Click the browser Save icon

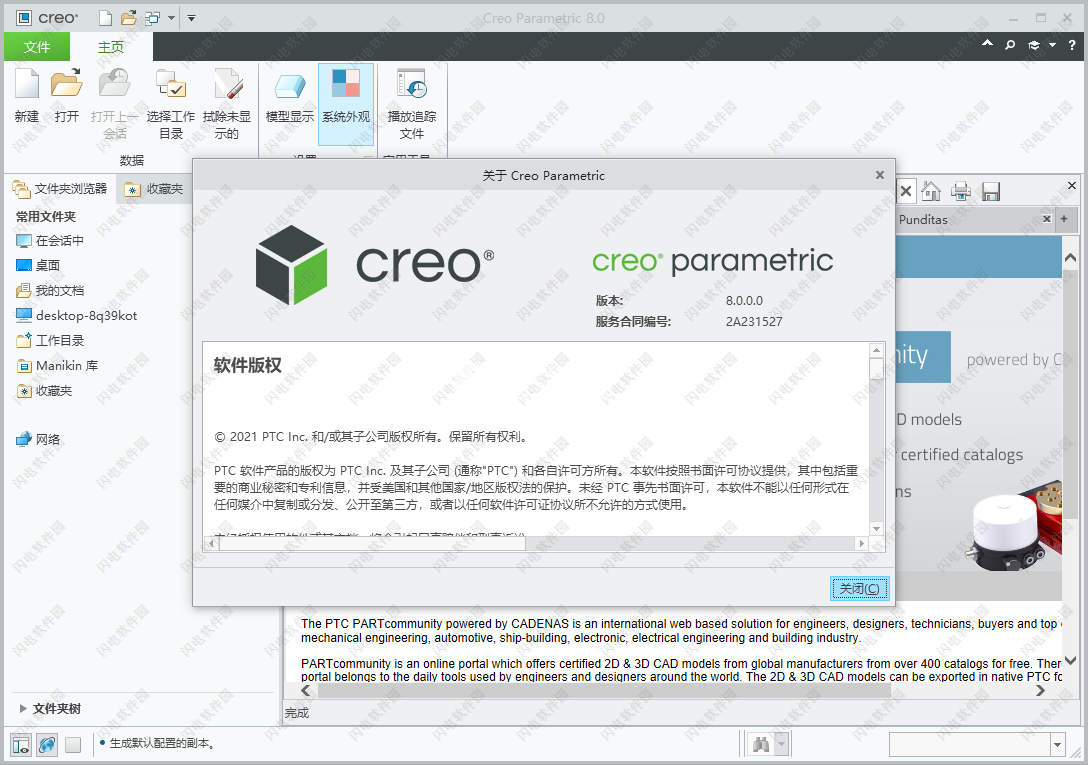pos(991,191)
